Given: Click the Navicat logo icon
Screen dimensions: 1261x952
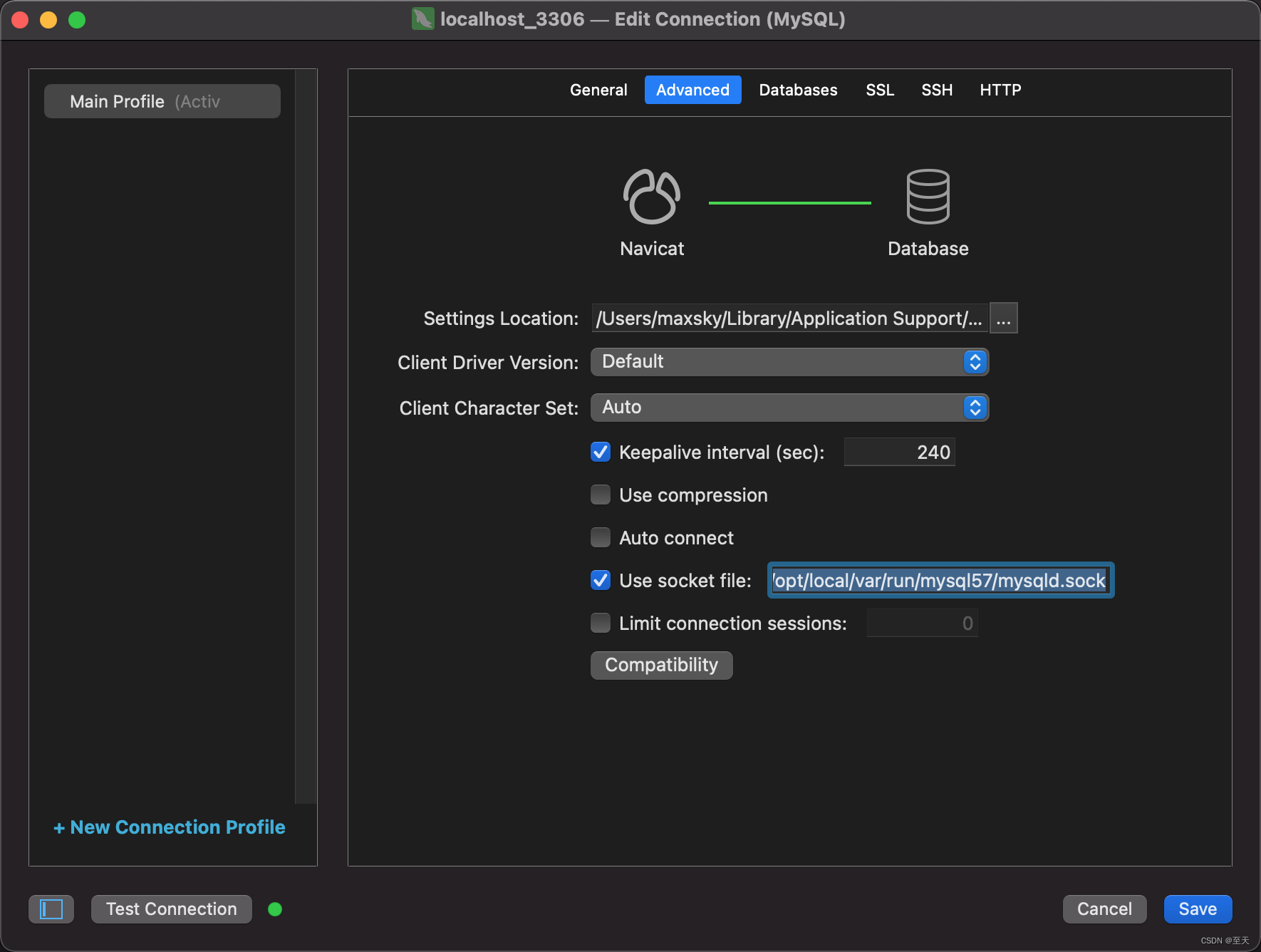Looking at the screenshot, I should (x=651, y=197).
